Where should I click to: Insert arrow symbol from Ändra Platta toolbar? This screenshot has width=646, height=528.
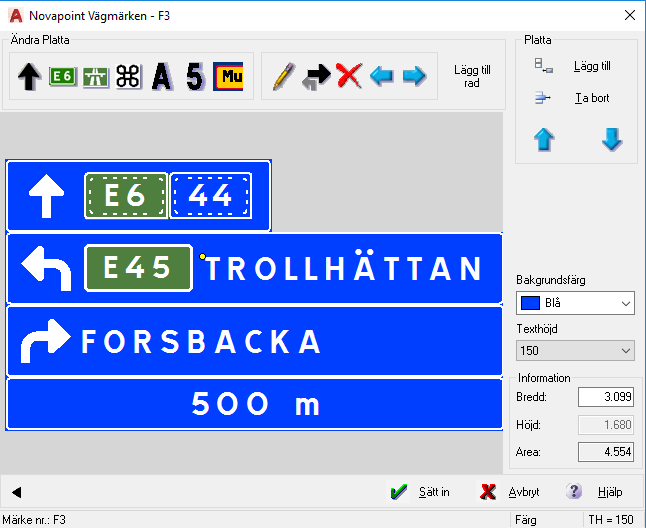click(29, 76)
